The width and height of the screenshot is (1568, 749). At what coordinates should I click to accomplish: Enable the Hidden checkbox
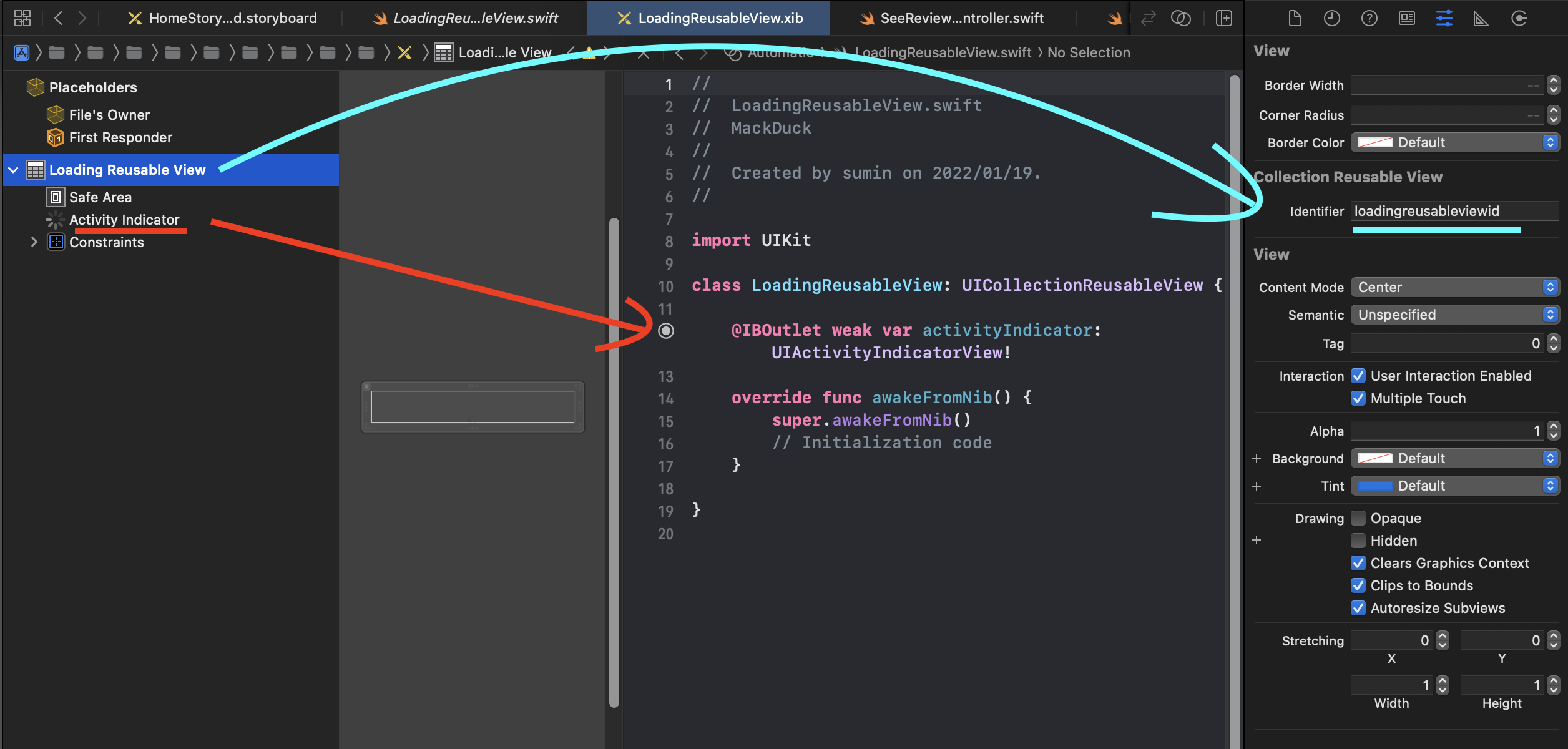click(1358, 541)
